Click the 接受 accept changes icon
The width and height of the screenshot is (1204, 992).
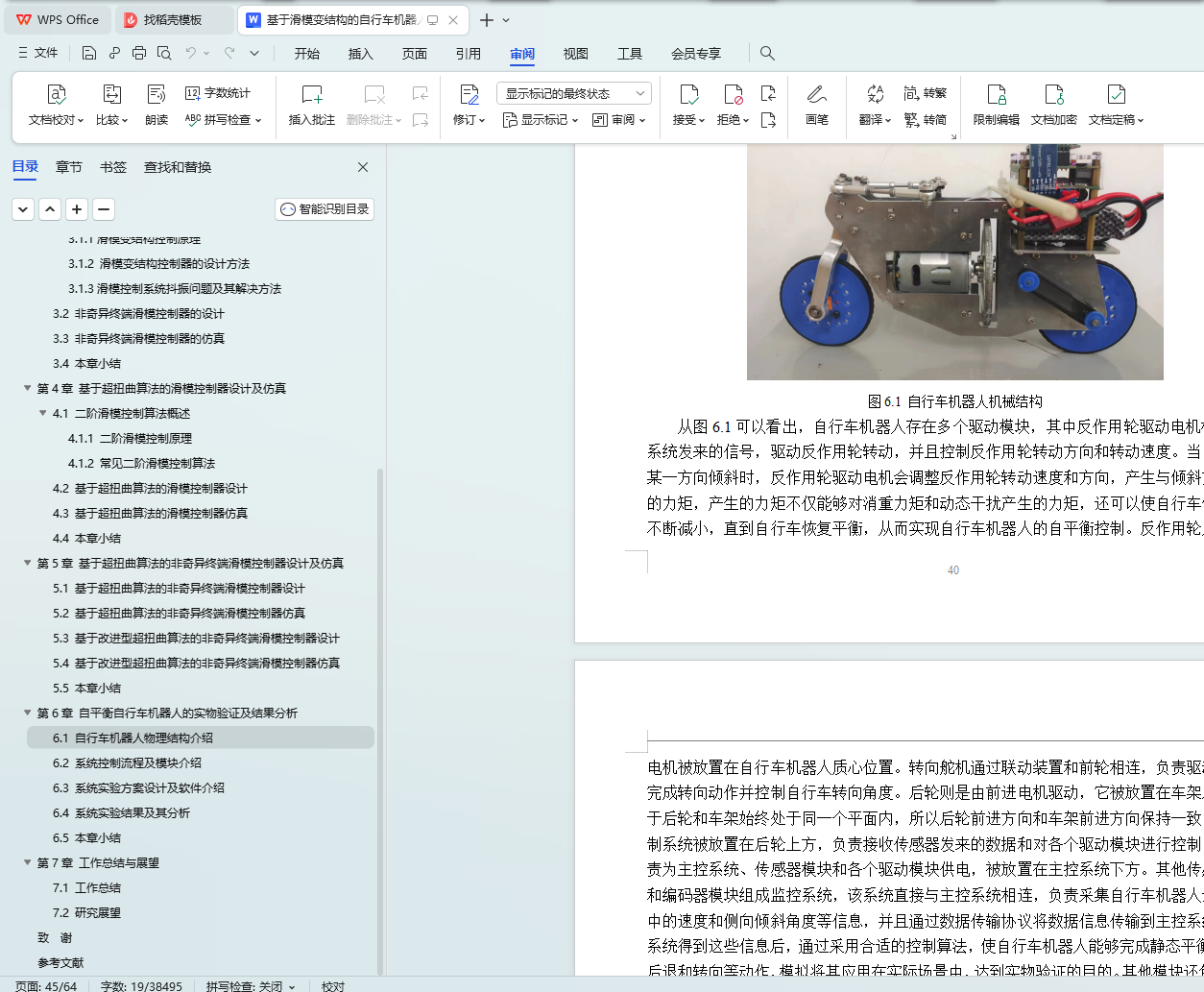point(688,94)
